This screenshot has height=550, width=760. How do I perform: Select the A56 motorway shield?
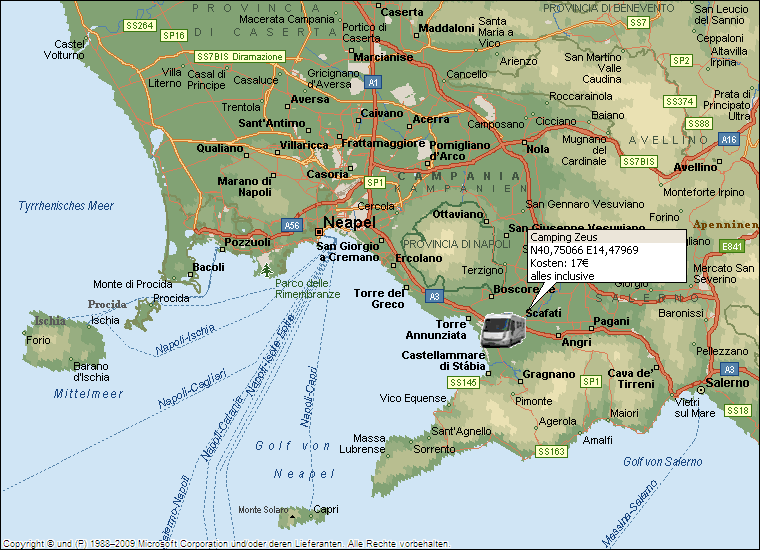[291, 225]
